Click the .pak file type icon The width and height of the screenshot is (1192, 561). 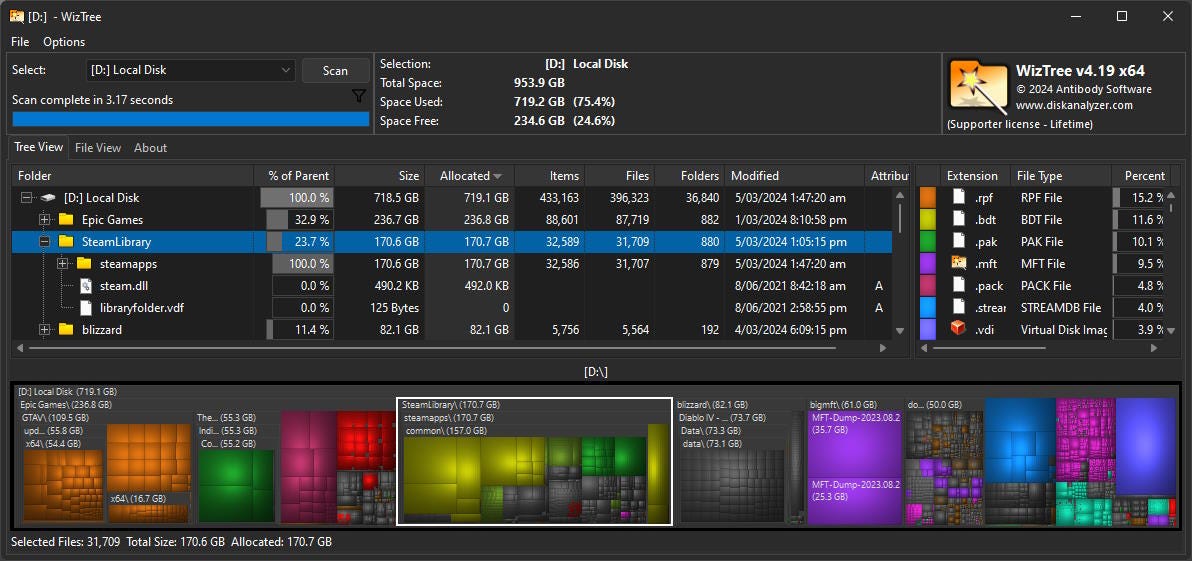pos(959,242)
